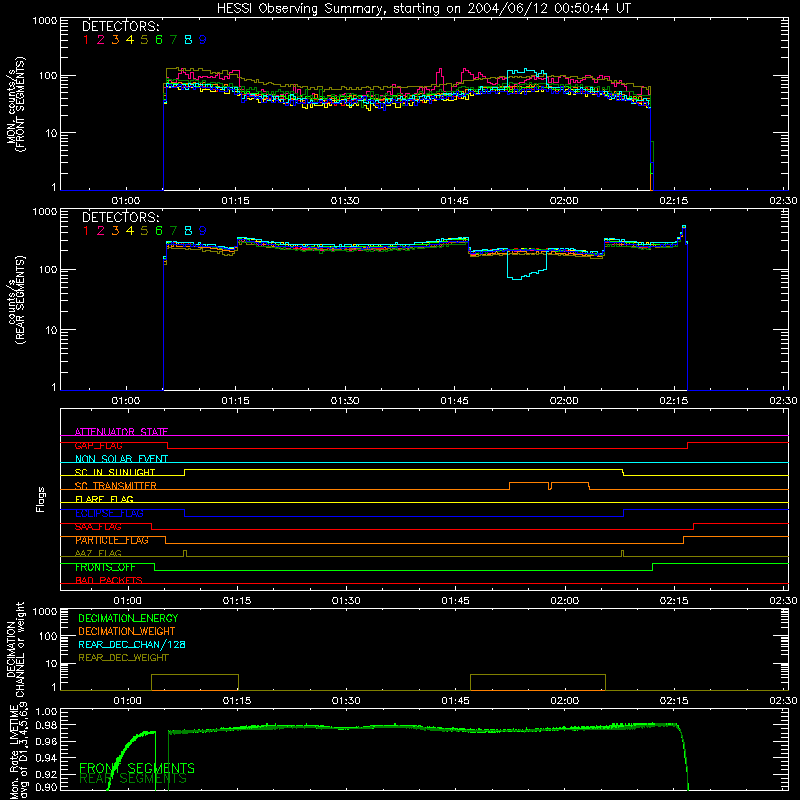Click the SC_IN_SUNLIGHT flag label
Screen dimensions: 800x800
coord(115,472)
